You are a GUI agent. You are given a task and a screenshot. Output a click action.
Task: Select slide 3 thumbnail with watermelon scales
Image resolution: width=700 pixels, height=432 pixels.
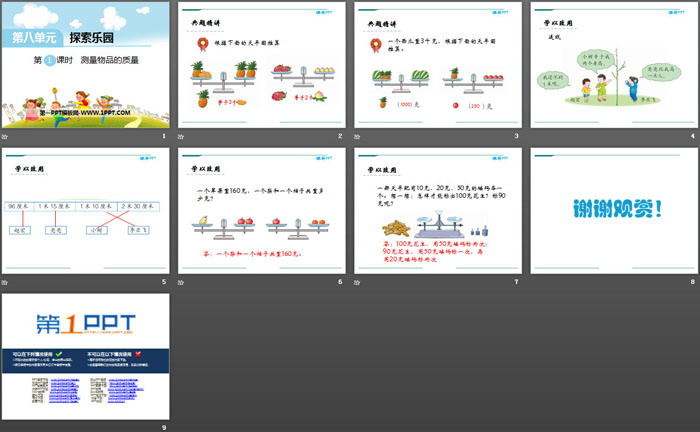[x=438, y=65]
